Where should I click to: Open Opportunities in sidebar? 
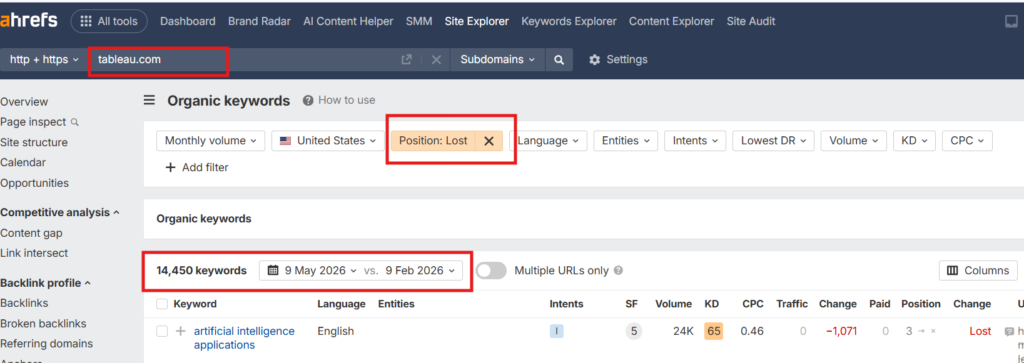[35, 183]
